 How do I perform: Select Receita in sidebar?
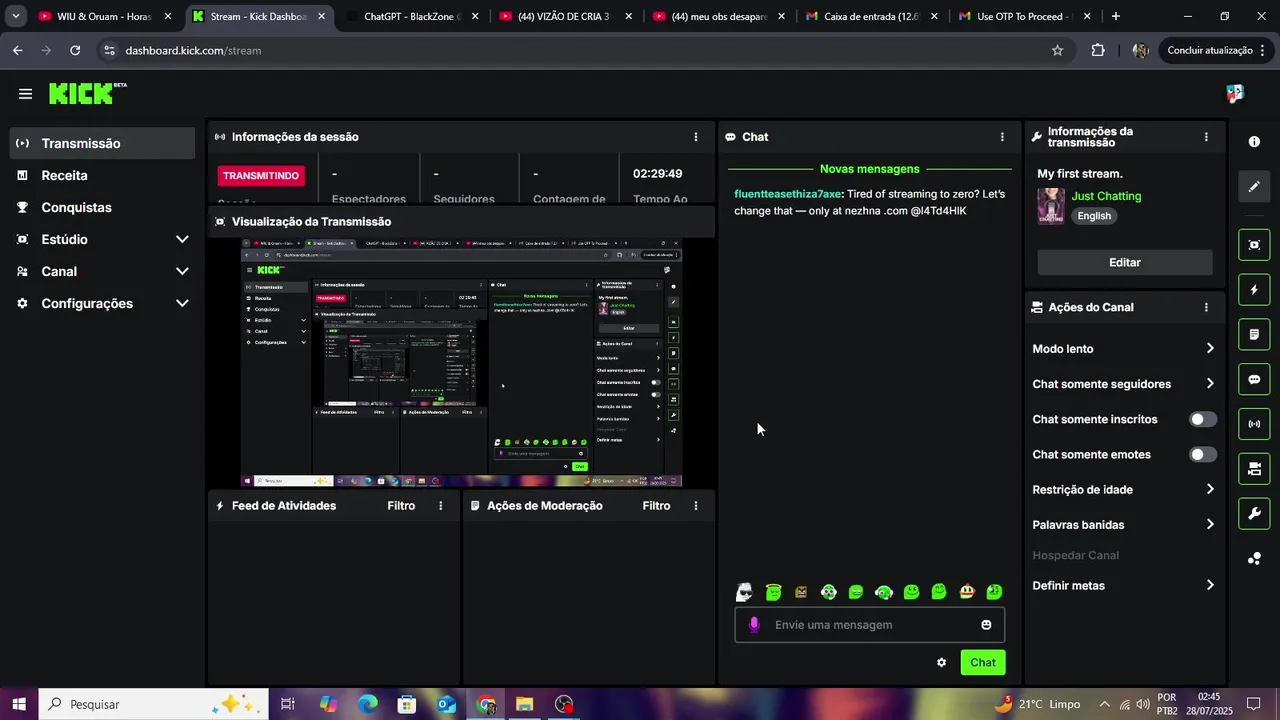(102, 176)
